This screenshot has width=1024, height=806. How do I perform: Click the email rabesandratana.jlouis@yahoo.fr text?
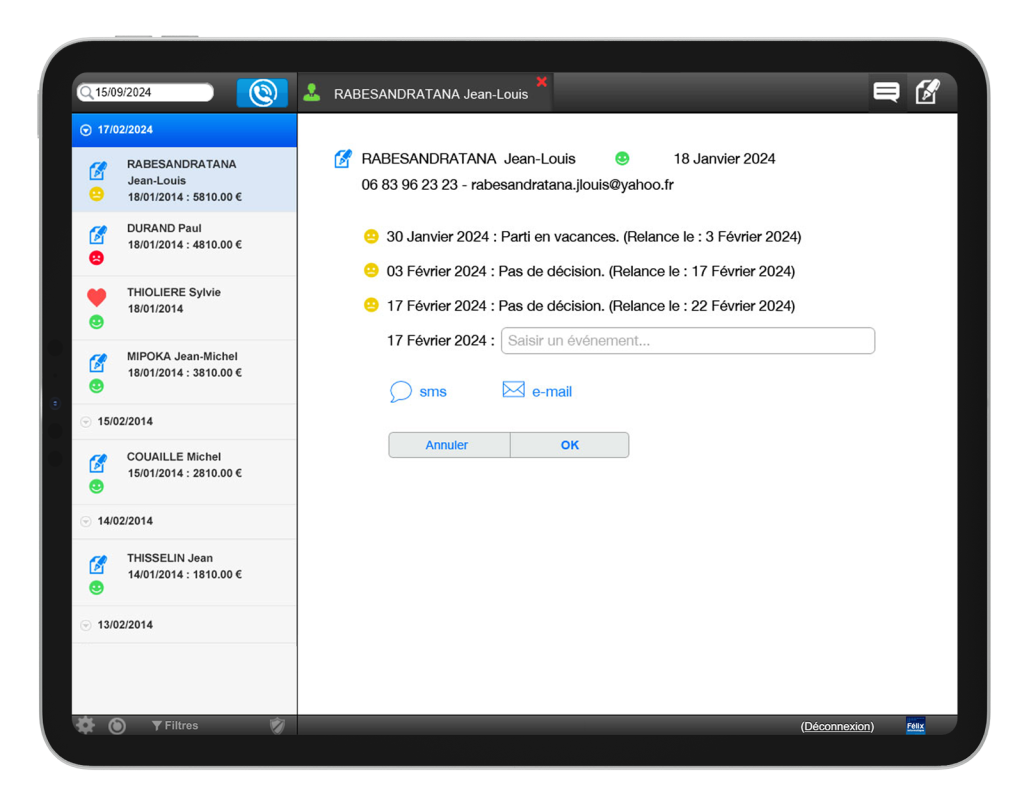pyautogui.click(x=572, y=185)
